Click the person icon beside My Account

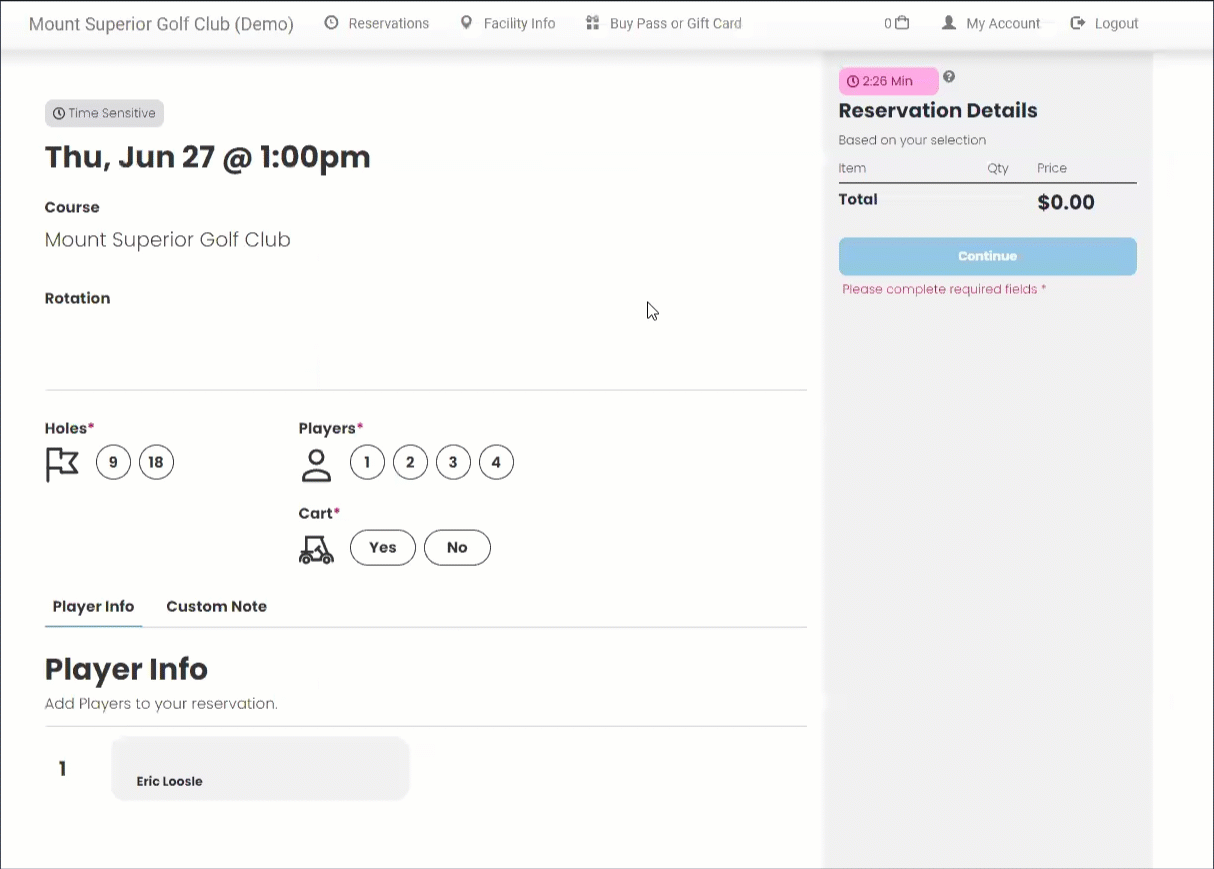[949, 22]
